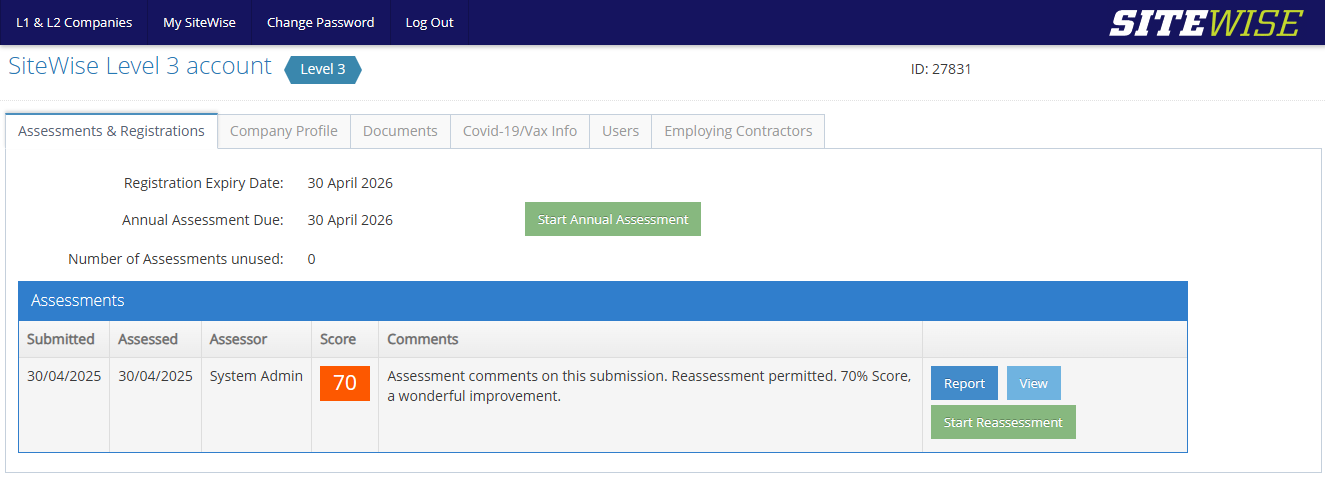The image size is (1325, 492).
Task: Open Change Password page
Action: (x=320, y=22)
